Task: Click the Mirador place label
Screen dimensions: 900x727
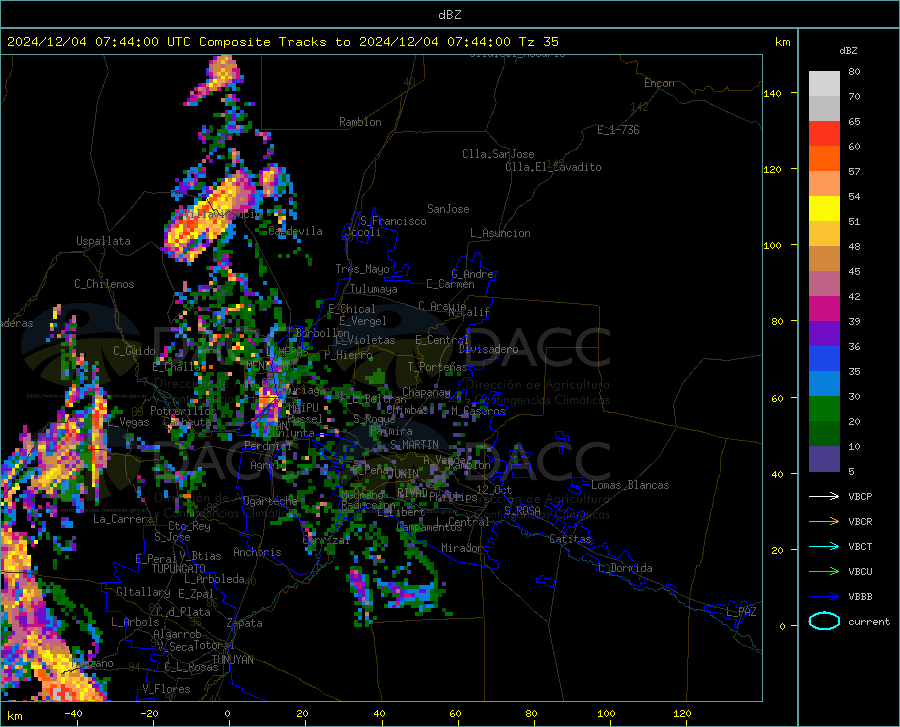Action: coord(461,548)
